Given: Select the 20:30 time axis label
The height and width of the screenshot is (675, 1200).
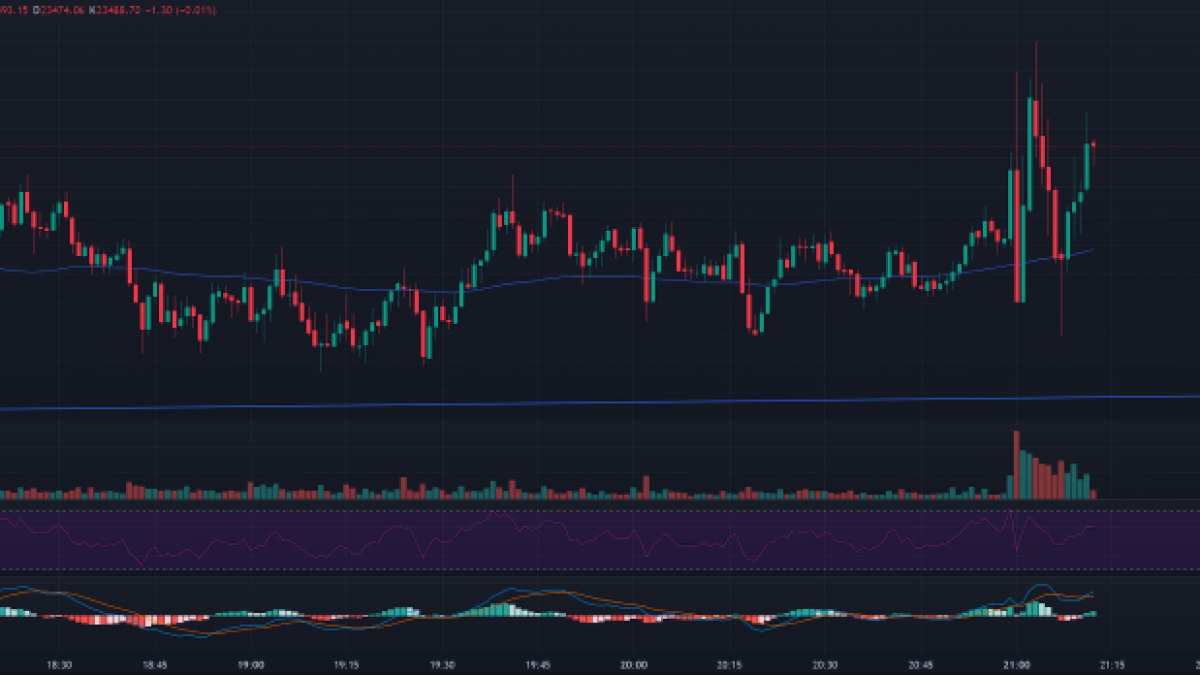Looking at the screenshot, I should pos(825,664).
